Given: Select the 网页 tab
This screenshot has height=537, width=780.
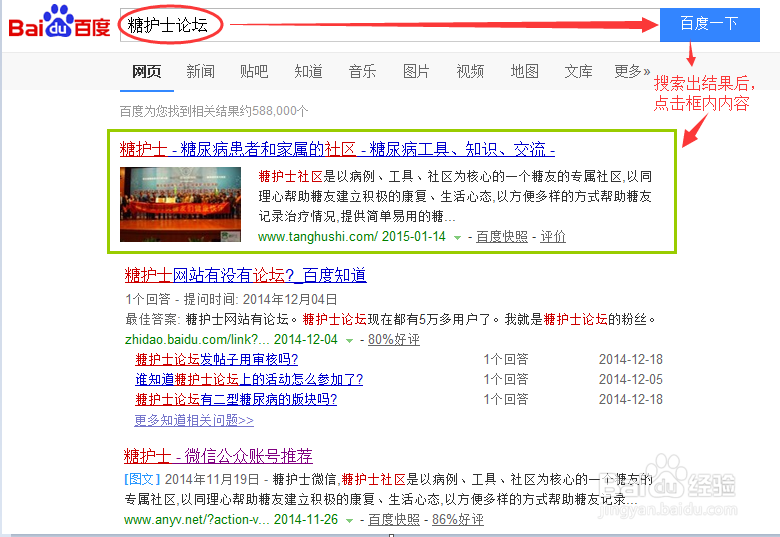Looking at the screenshot, I should point(147,72).
